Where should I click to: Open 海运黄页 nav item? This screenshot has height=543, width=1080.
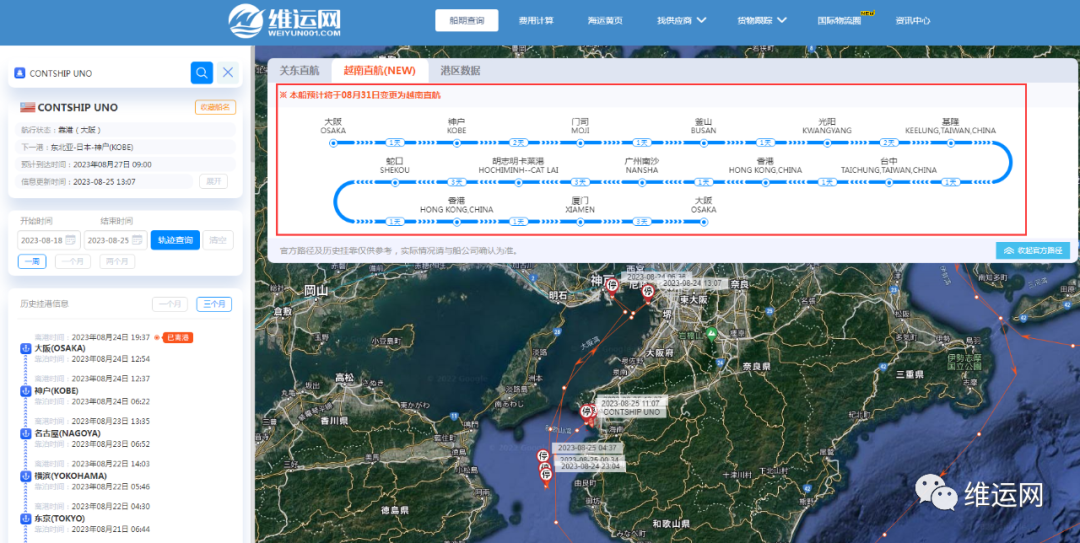(605, 21)
